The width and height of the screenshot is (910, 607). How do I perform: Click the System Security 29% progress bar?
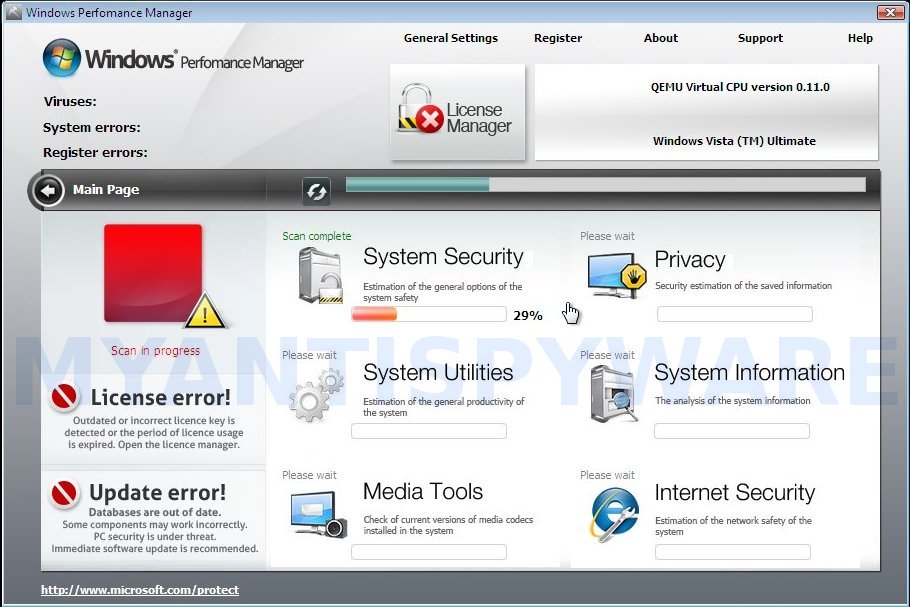pyautogui.click(x=428, y=315)
